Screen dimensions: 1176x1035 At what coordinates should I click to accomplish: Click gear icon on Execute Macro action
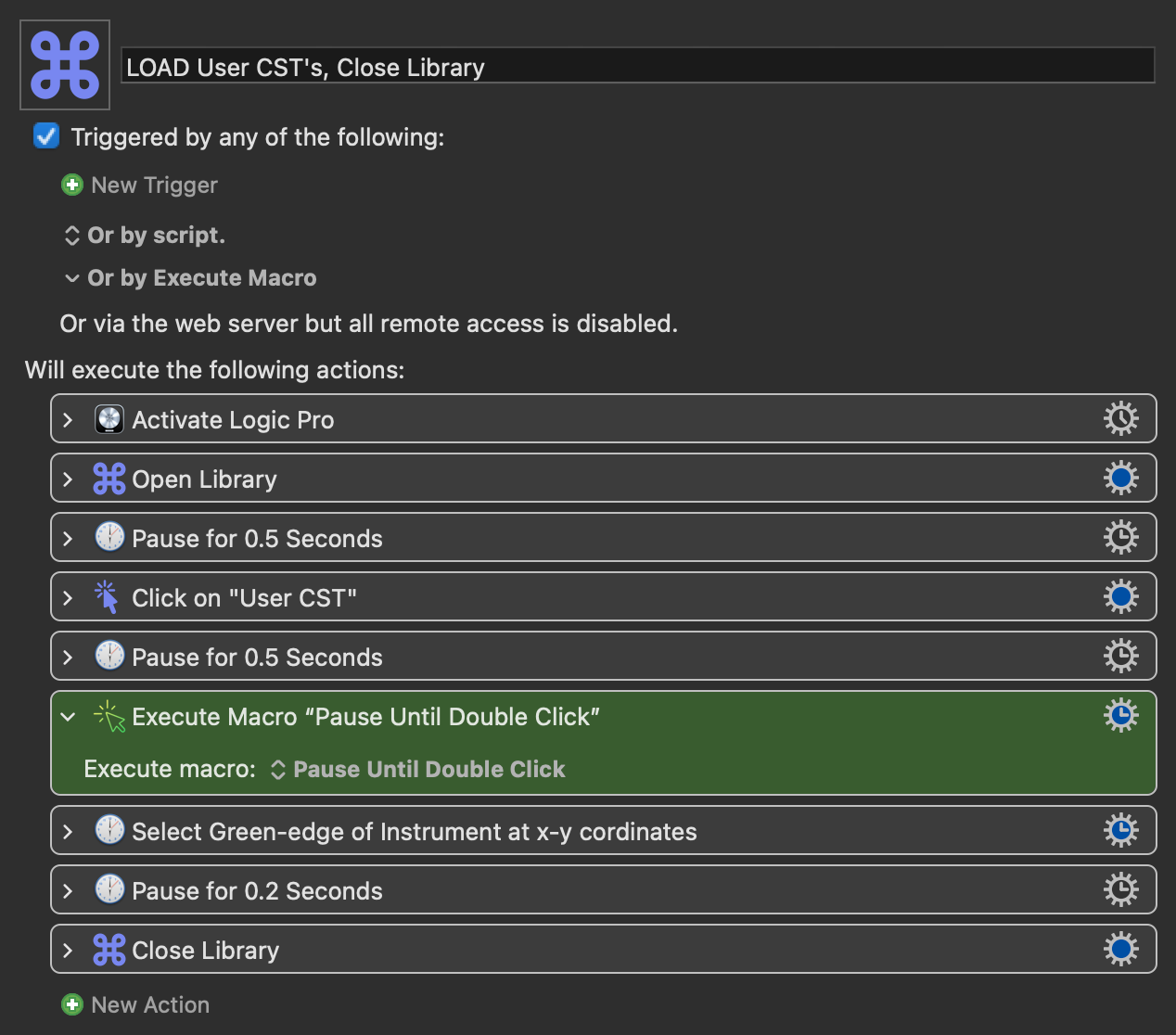tap(1120, 716)
